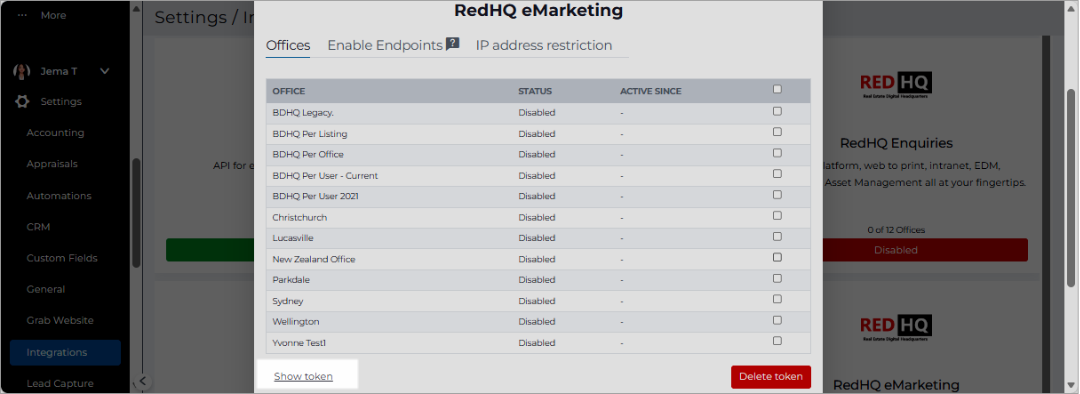
Task: Open General in settings sidebar
Action: tap(45, 289)
